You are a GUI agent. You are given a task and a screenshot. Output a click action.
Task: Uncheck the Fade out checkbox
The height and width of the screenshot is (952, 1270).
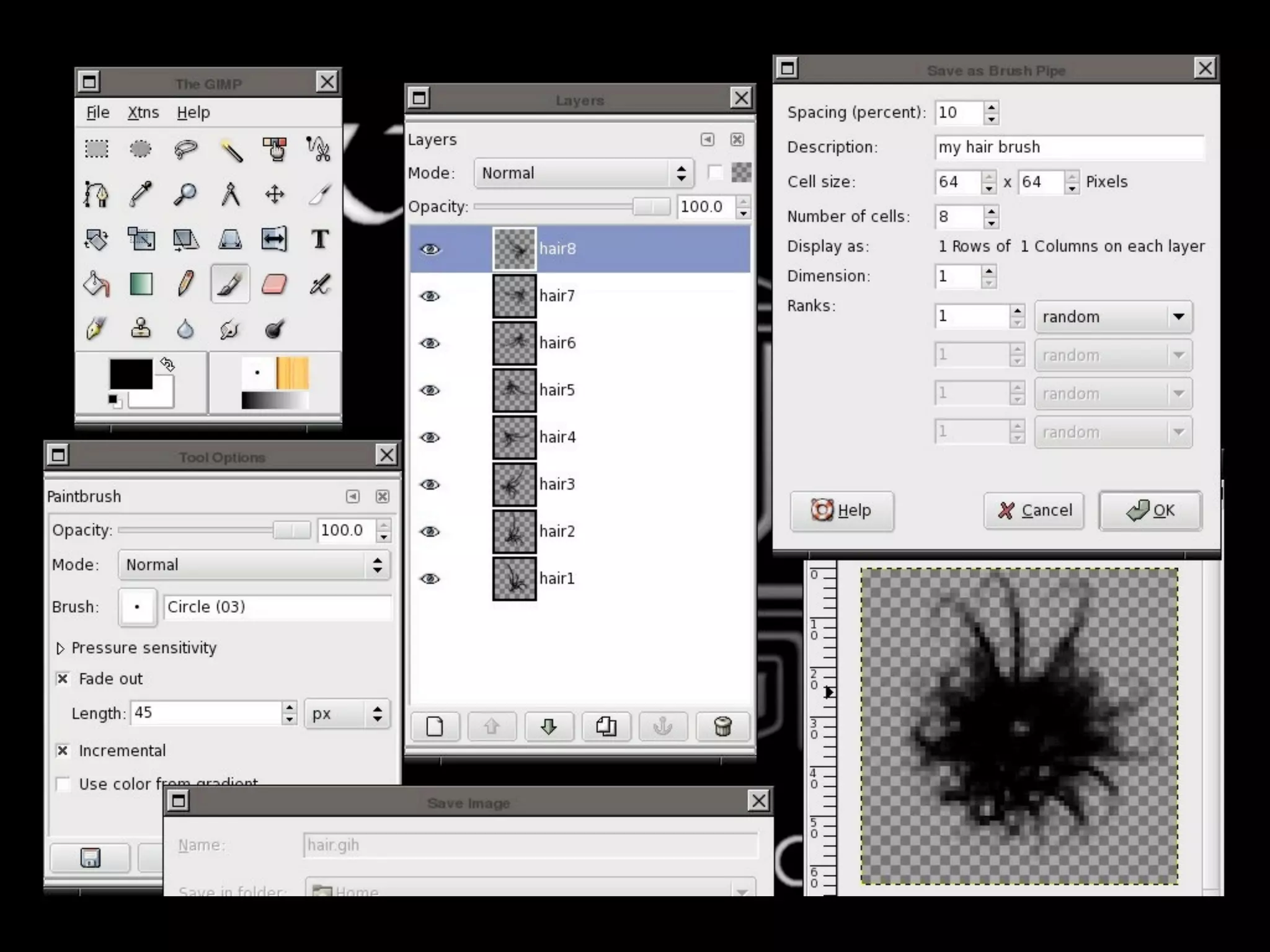[x=63, y=679]
